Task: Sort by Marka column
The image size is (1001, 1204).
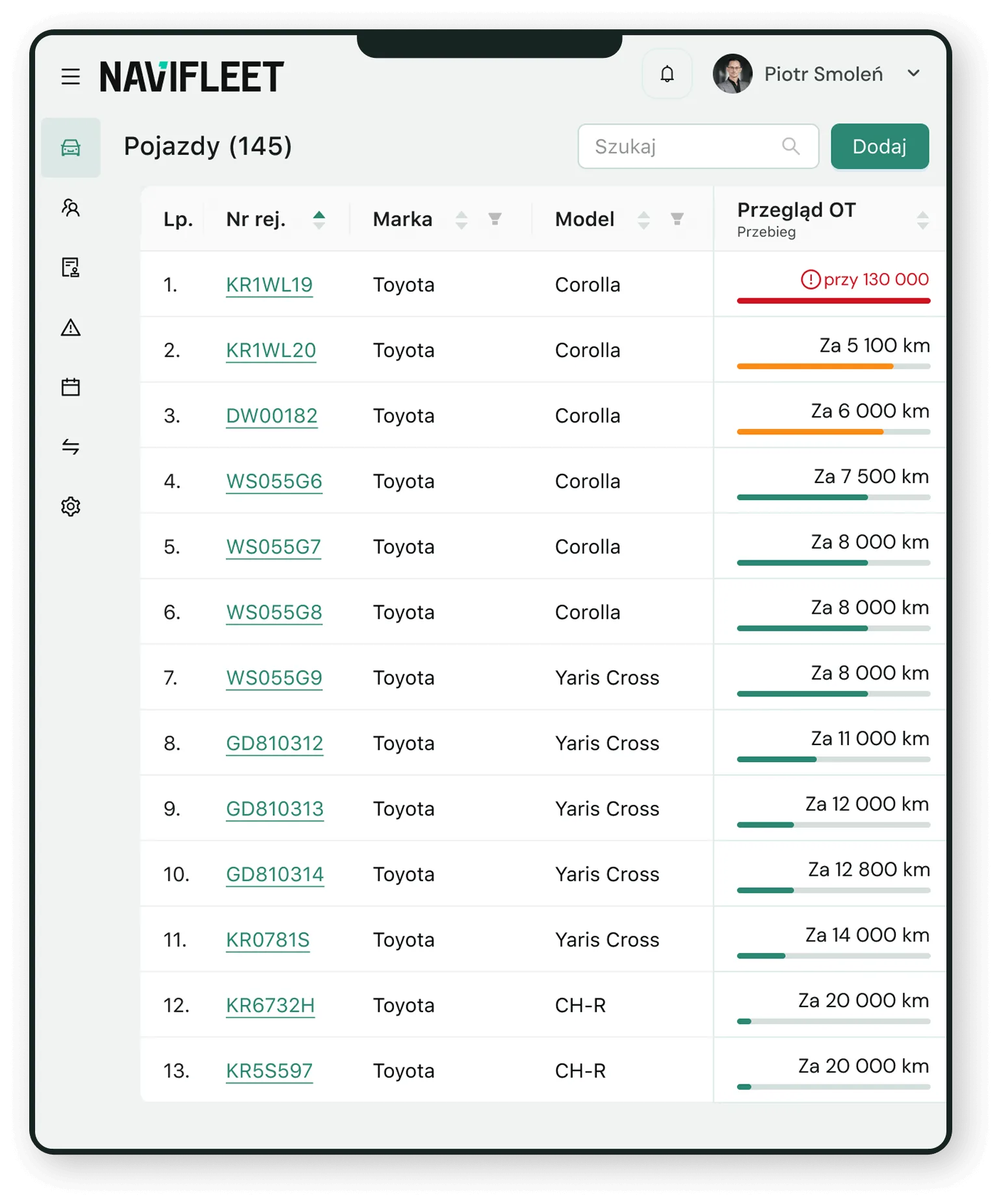Action: [x=461, y=220]
